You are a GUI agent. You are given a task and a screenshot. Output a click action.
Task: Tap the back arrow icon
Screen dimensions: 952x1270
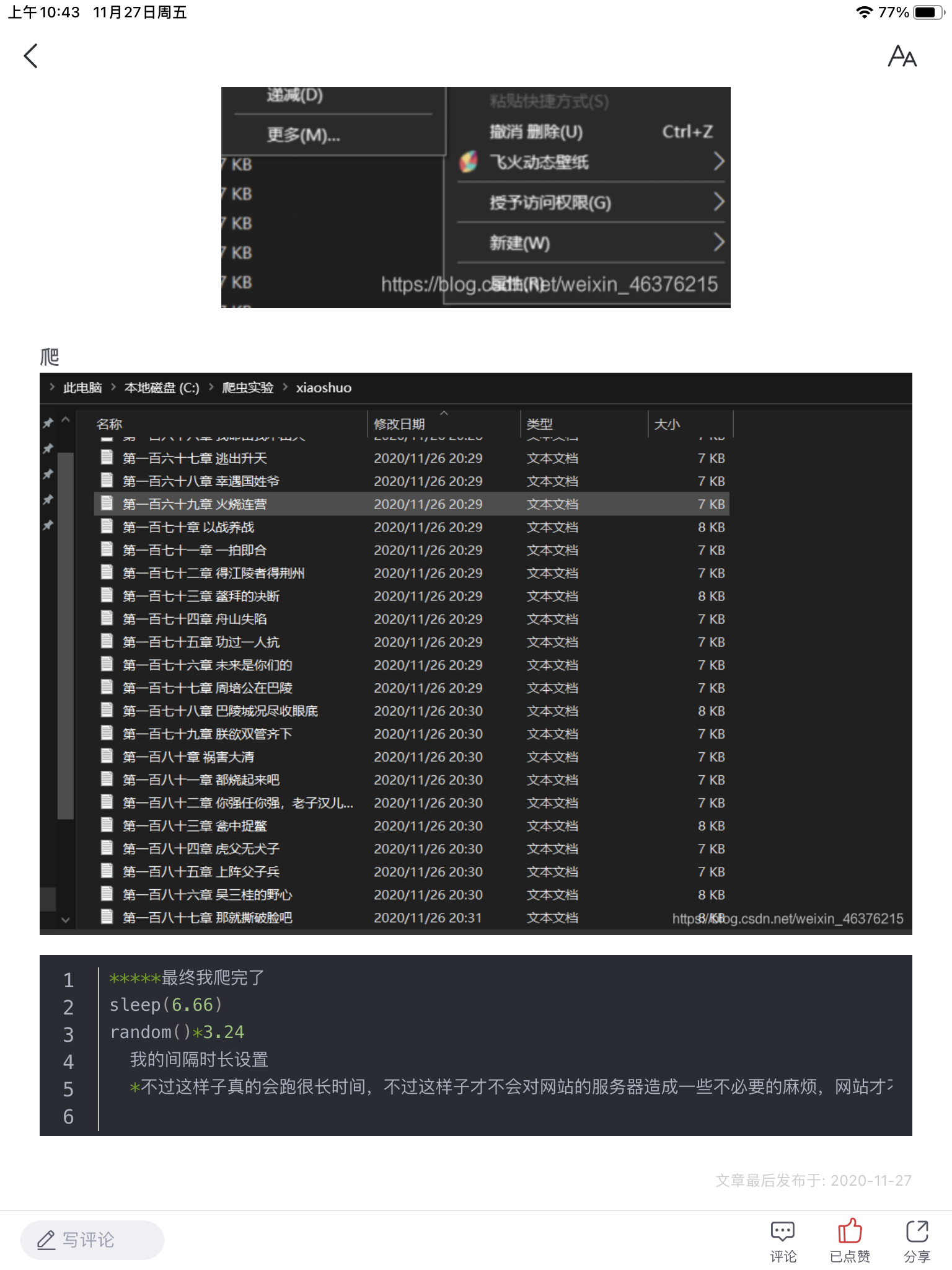[30, 56]
